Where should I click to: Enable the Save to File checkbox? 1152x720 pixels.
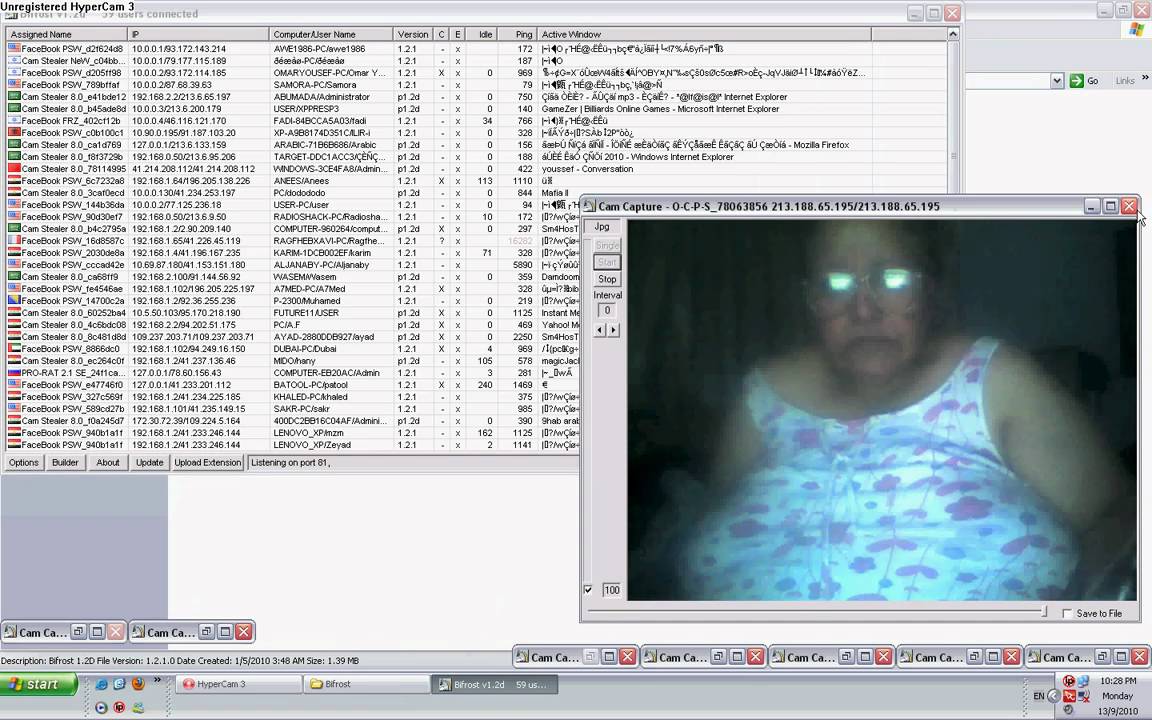(x=1067, y=614)
